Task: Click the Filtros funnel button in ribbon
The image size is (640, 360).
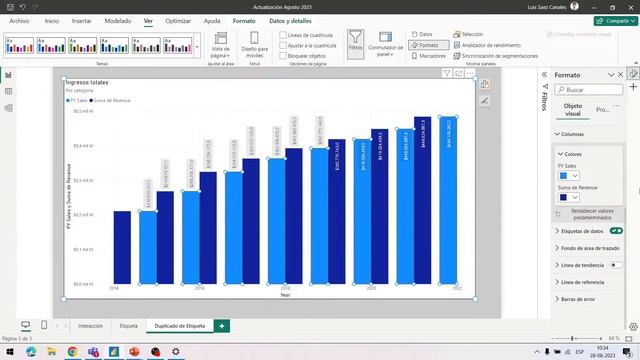Action: click(356, 44)
